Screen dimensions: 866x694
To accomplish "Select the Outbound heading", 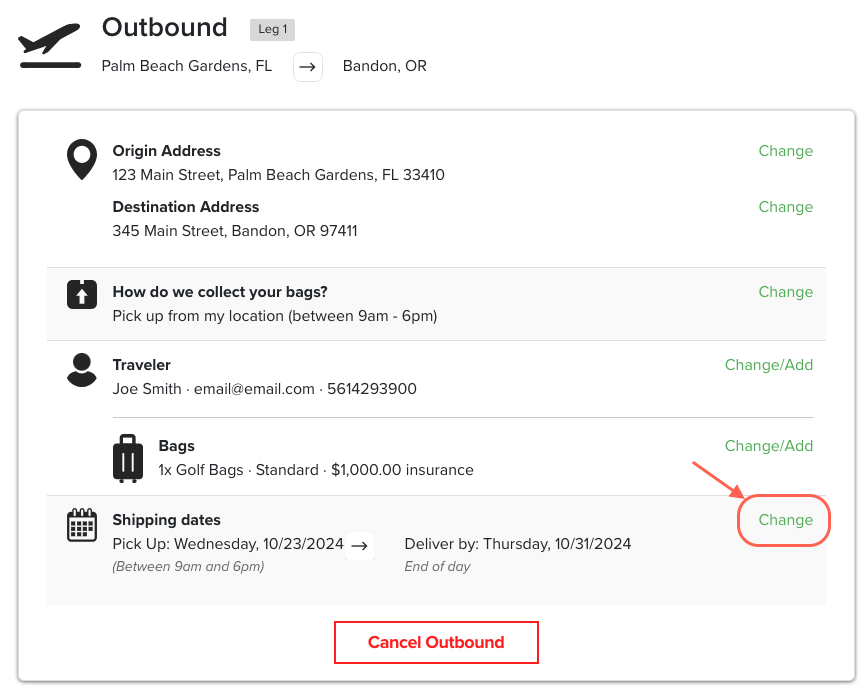I will (x=164, y=28).
